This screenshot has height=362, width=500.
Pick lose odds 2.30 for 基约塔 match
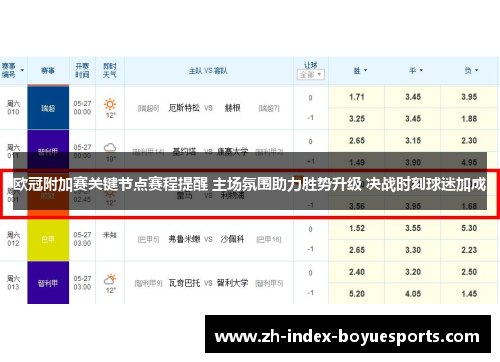pyautogui.click(x=469, y=141)
